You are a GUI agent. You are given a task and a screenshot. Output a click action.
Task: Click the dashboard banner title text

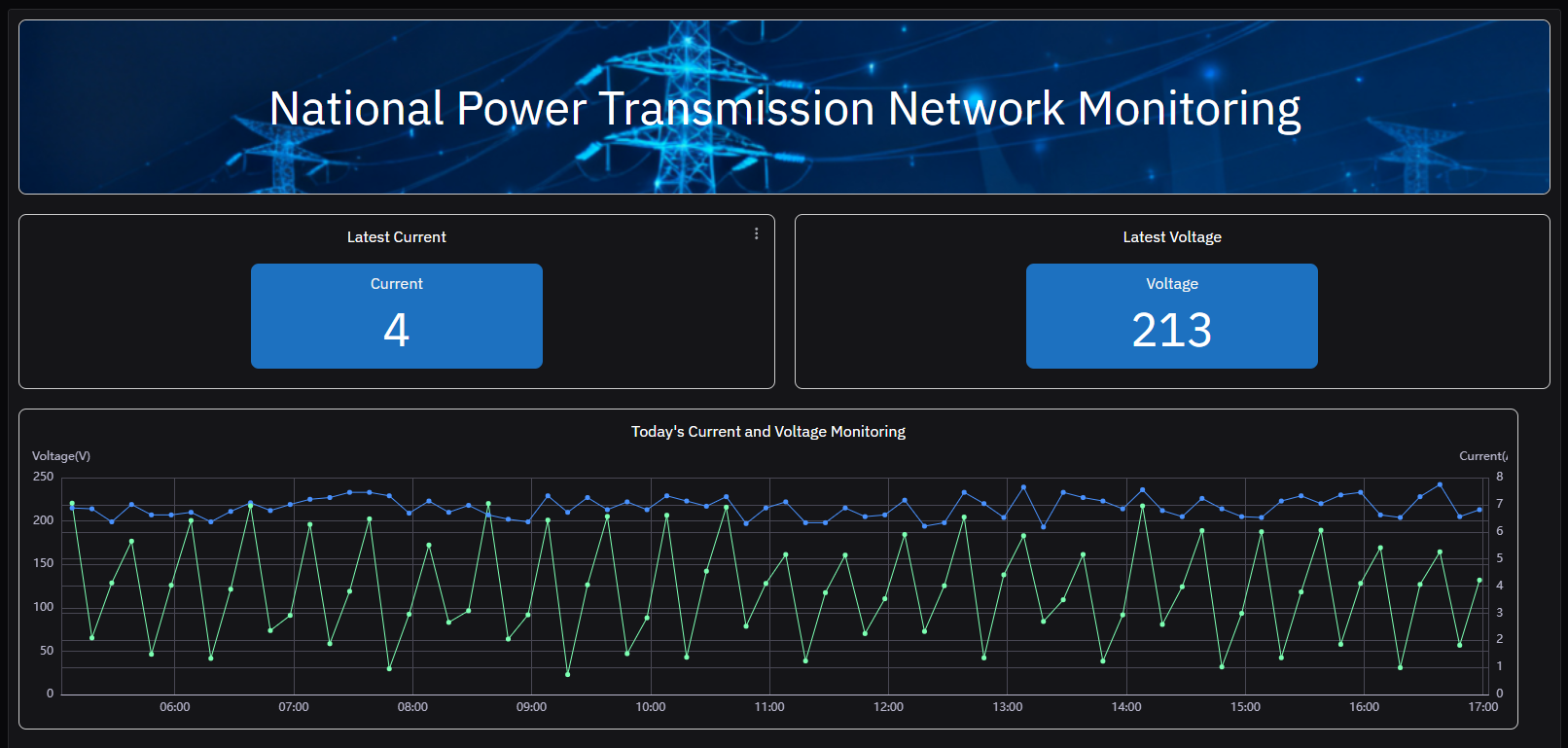coord(784,108)
